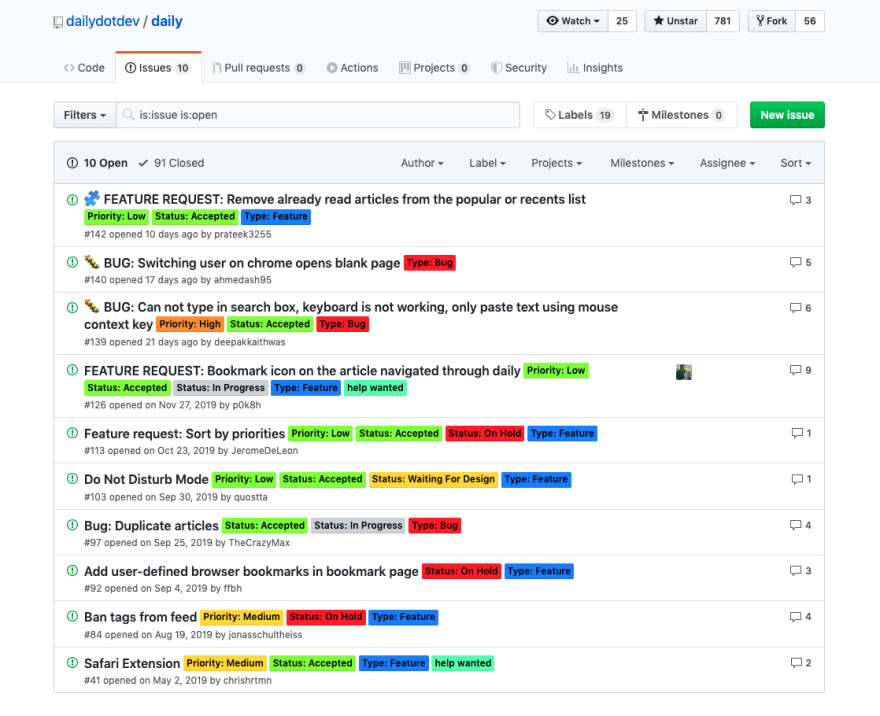
Task: Click the repository book icon beside dailydotdev
Action: tap(58, 22)
